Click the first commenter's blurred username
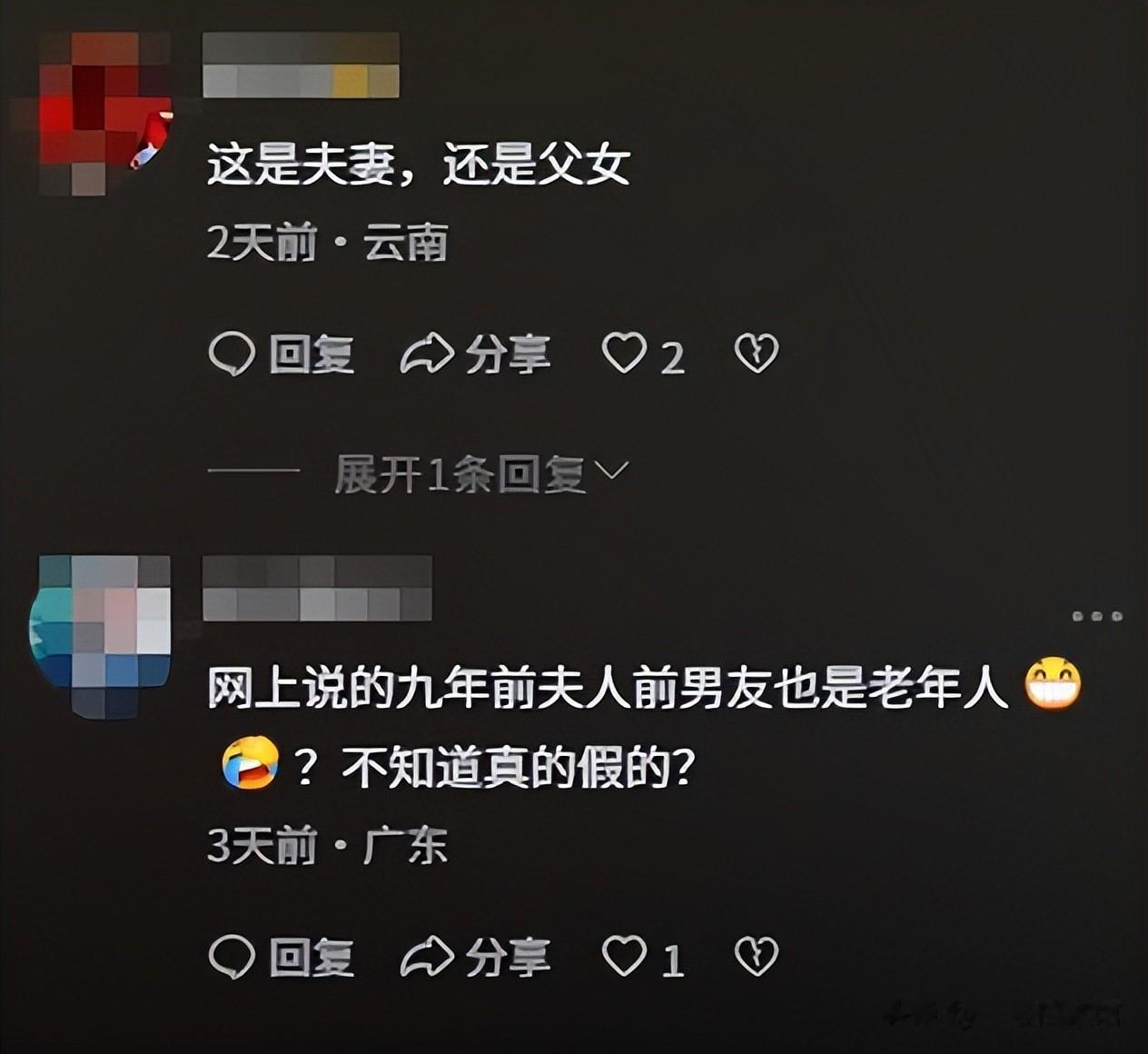Viewport: 1148px width, 1054px height. coord(301,65)
